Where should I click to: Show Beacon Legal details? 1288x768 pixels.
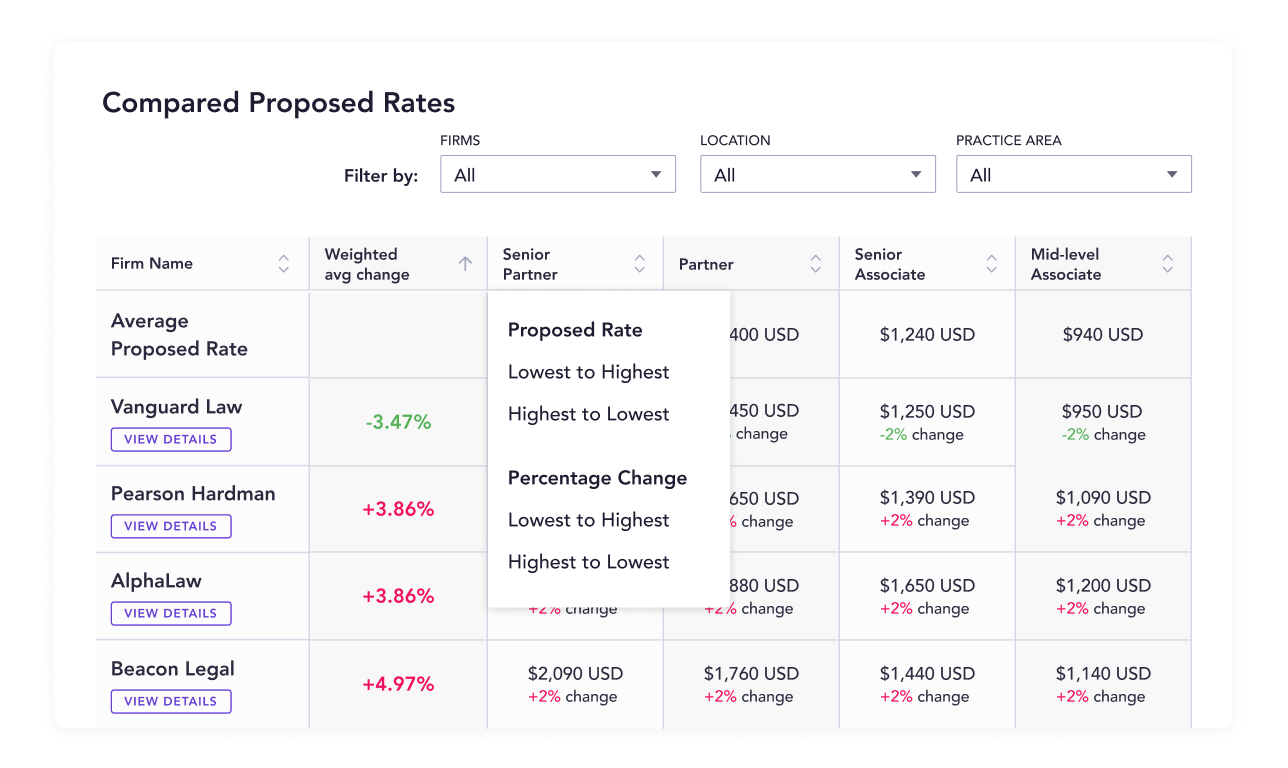pyautogui.click(x=170, y=701)
